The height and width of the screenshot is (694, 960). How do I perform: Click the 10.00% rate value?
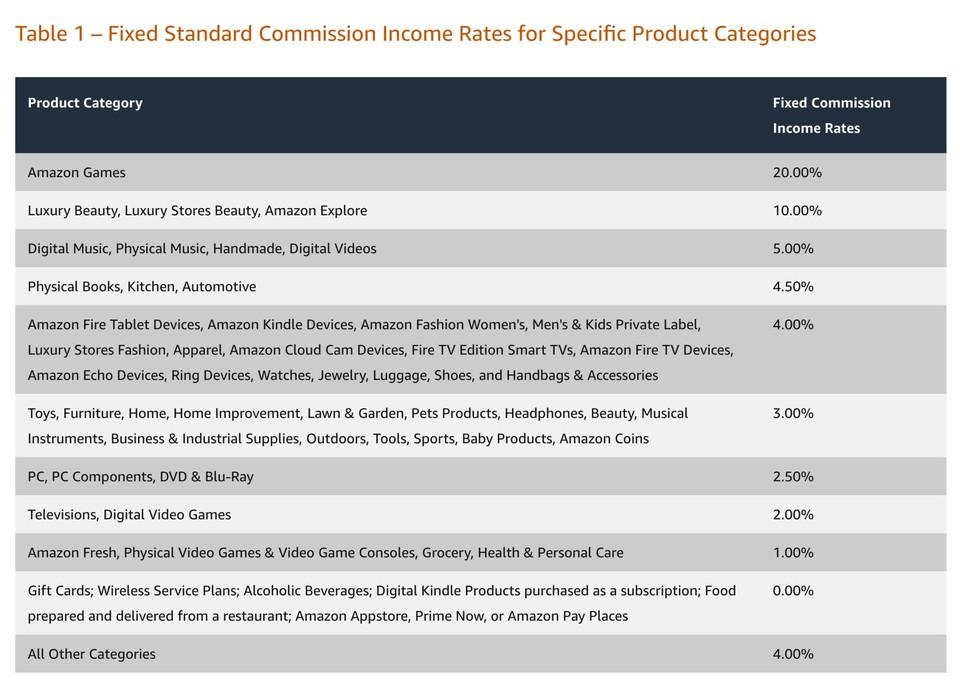[x=797, y=211]
